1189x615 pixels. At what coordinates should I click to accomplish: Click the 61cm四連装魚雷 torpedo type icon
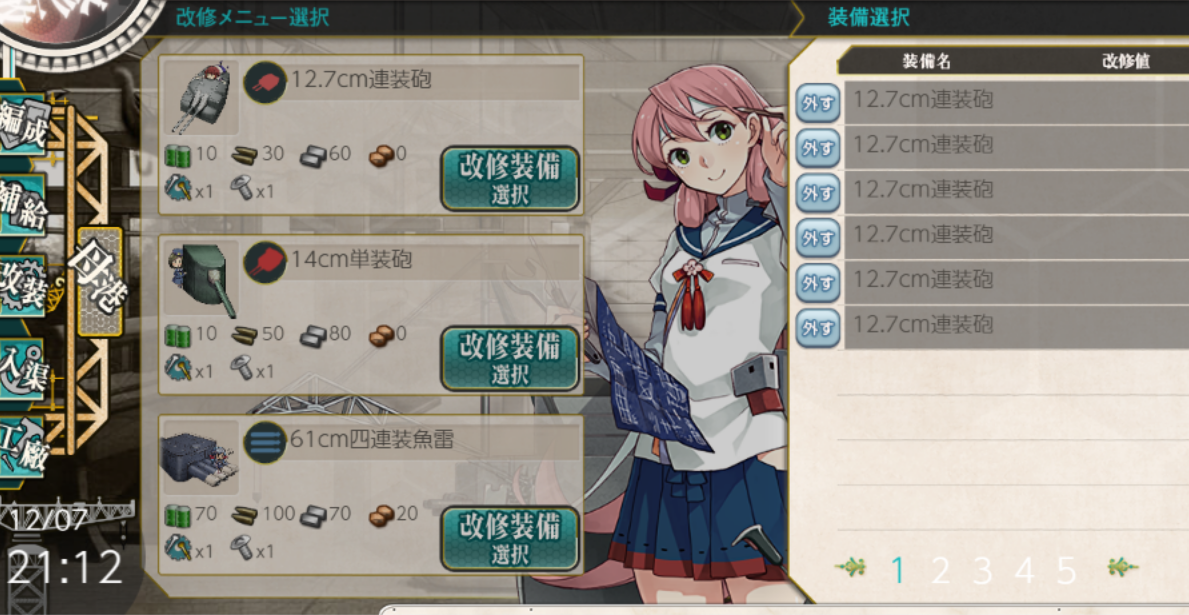tap(265, 443)
